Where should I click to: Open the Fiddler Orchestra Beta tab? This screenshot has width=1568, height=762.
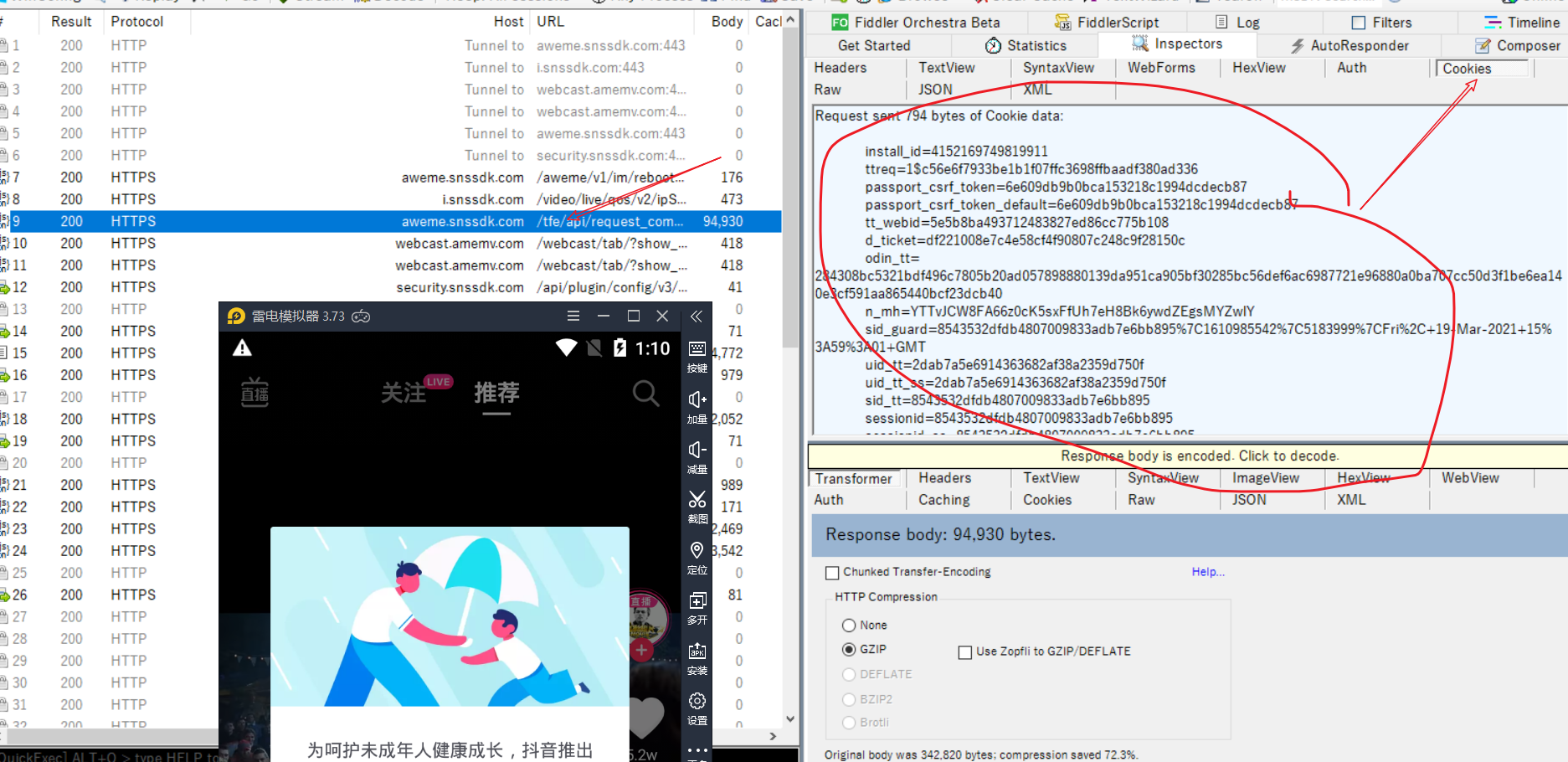click(916, 22)
